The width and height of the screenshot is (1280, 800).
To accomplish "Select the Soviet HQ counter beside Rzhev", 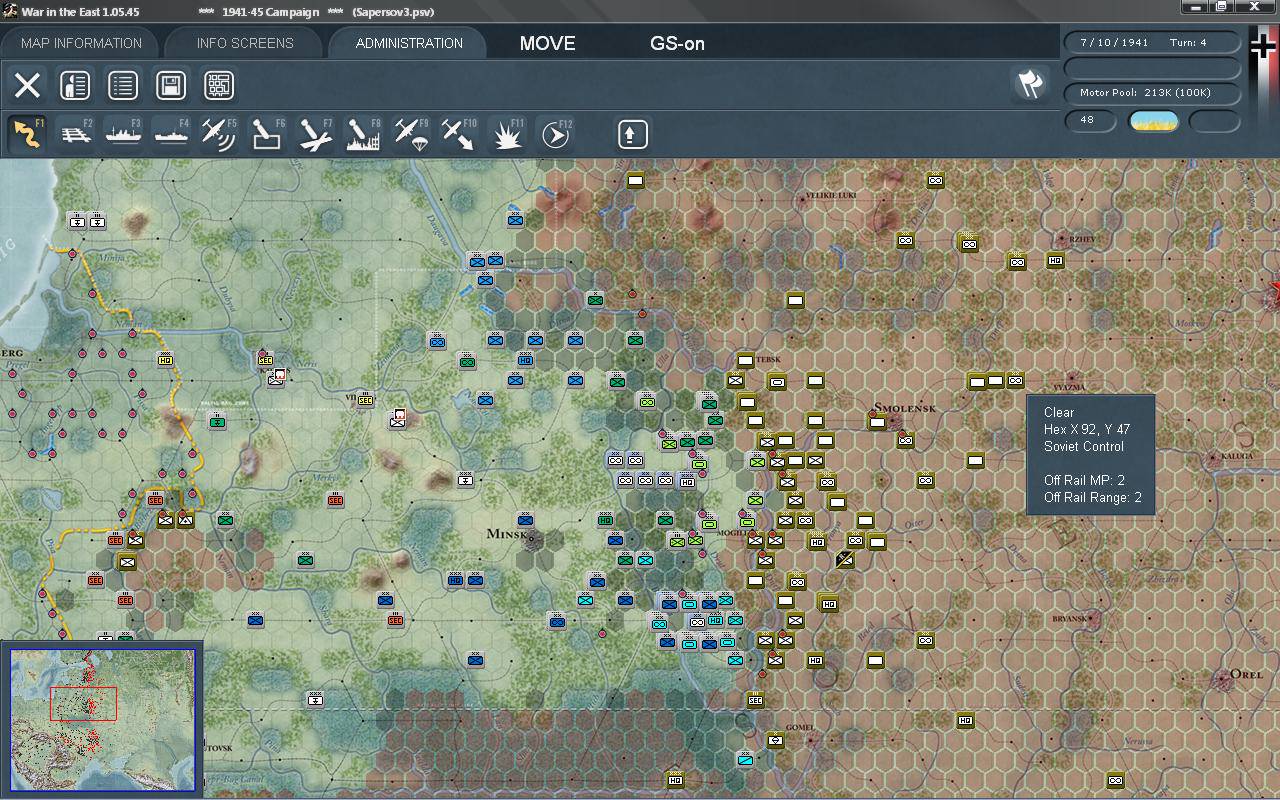I will tap(1055, 261).
